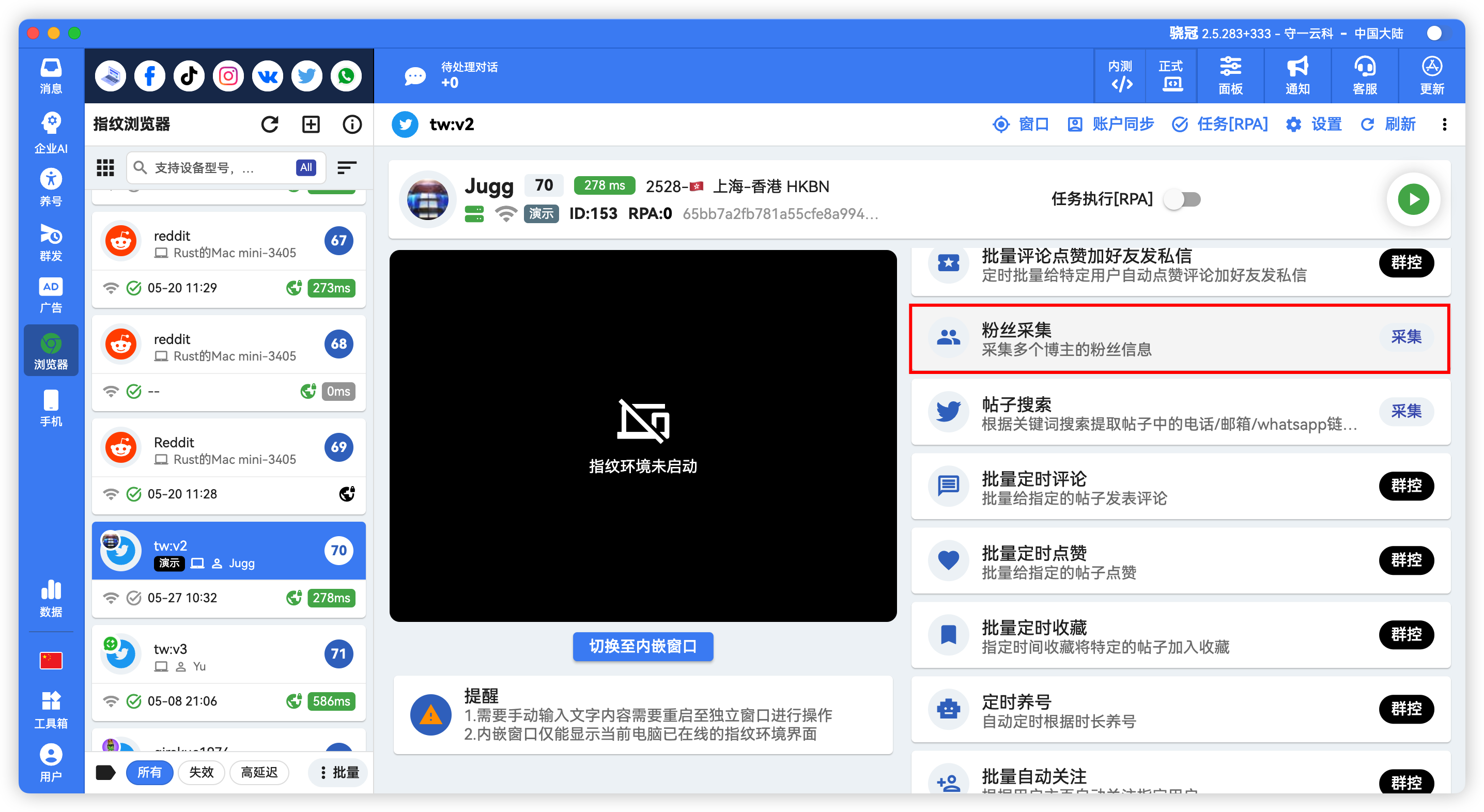The width and height of the screenshot is (1484, 812).
Task: Open the 手机 phone sidebar section
Action: 51,408
